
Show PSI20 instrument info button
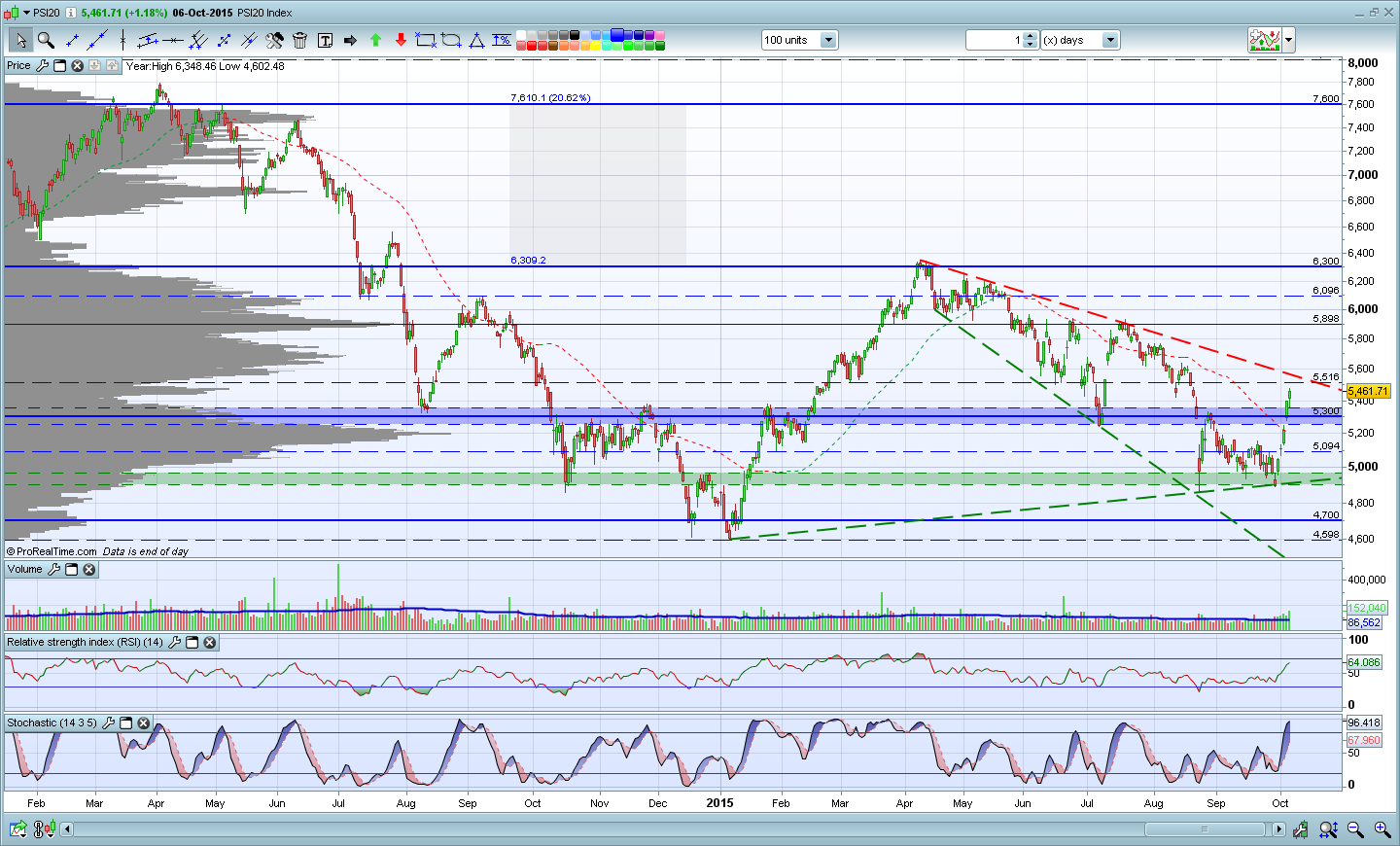tap(71, 13)
